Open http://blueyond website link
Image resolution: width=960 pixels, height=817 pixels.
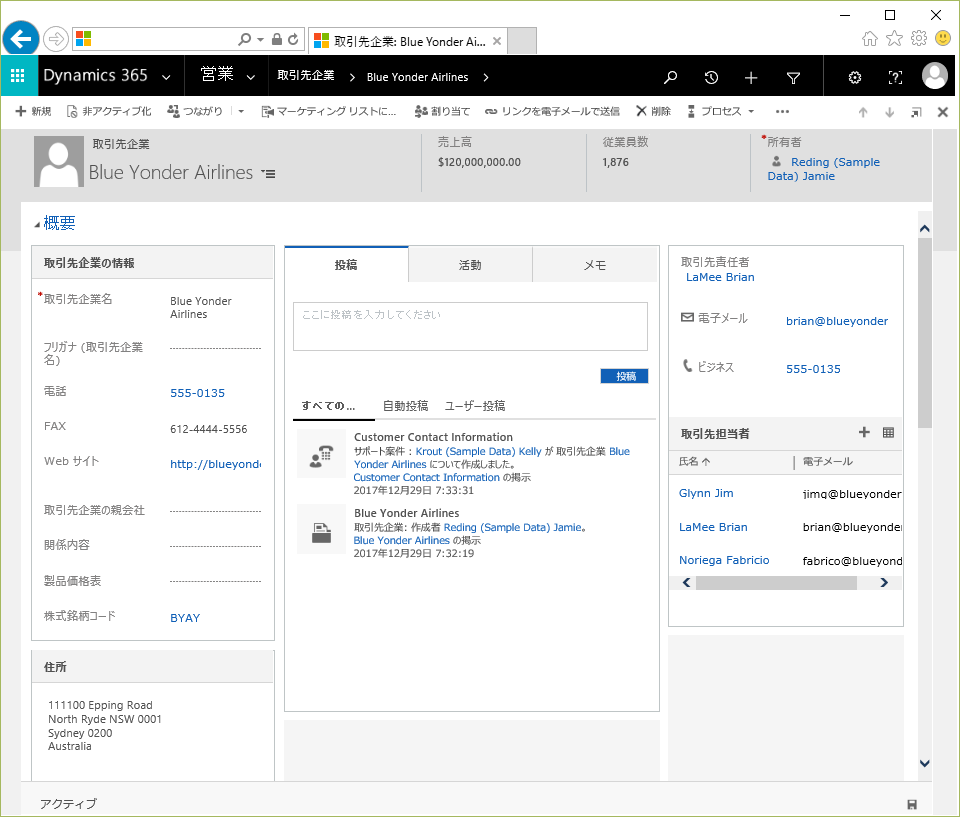(216, 464)
